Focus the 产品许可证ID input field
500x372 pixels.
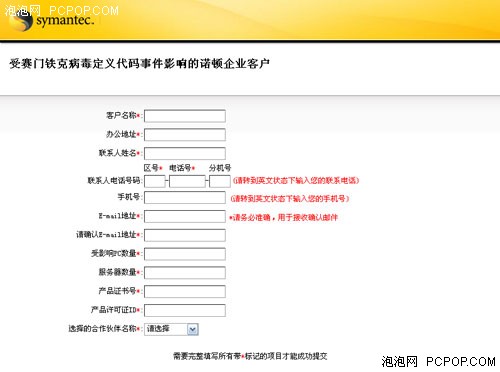(185, 310)
